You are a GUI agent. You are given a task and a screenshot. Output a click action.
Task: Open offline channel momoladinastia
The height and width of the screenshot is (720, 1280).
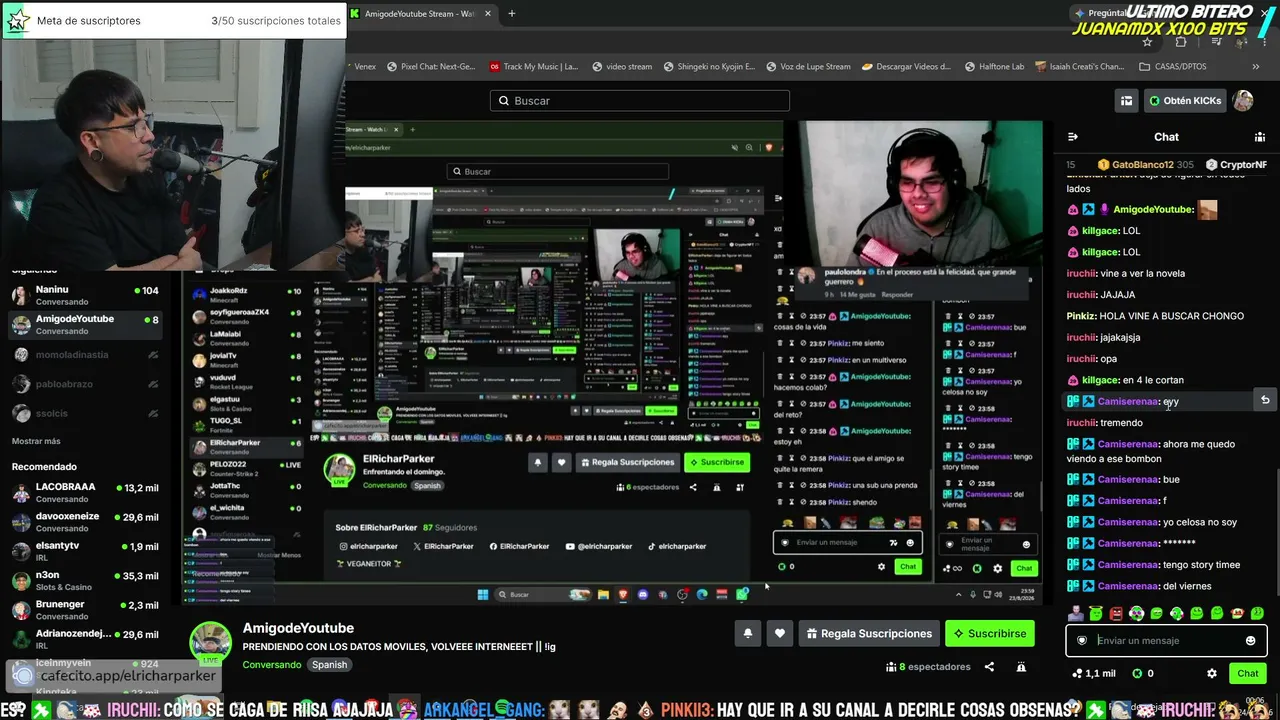pos(86,354)
